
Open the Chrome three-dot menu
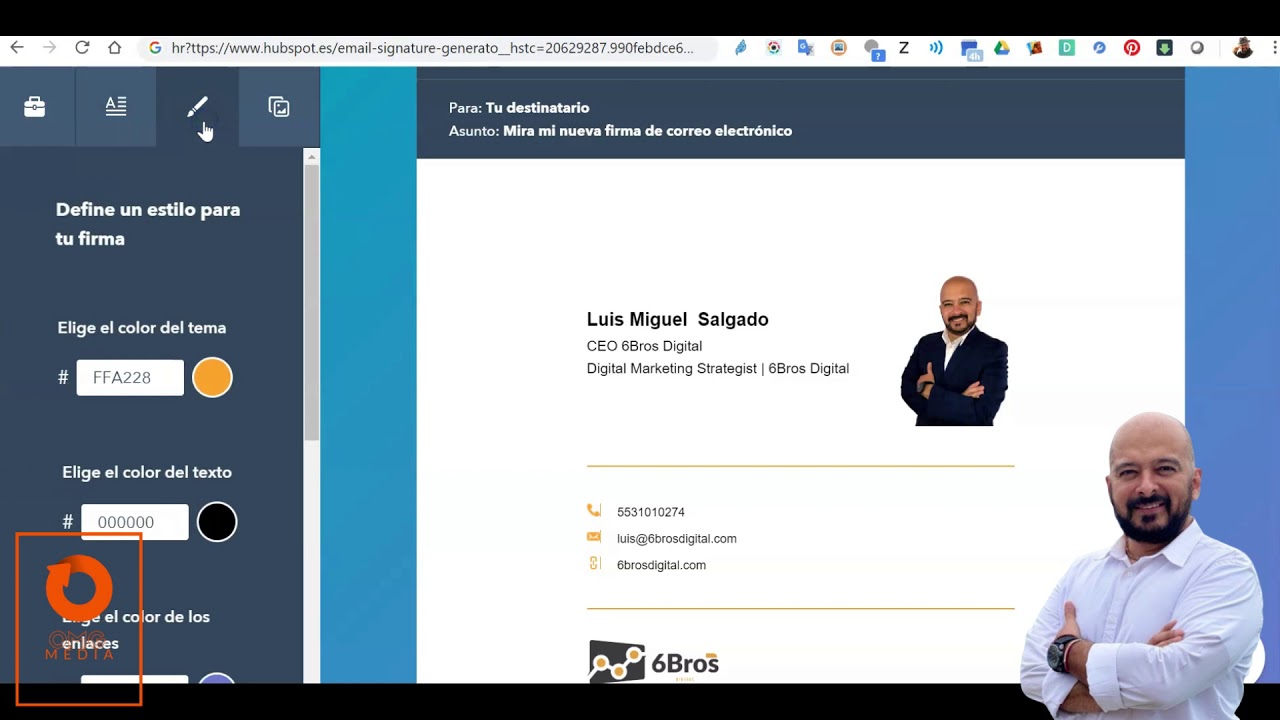point(1275,48)
